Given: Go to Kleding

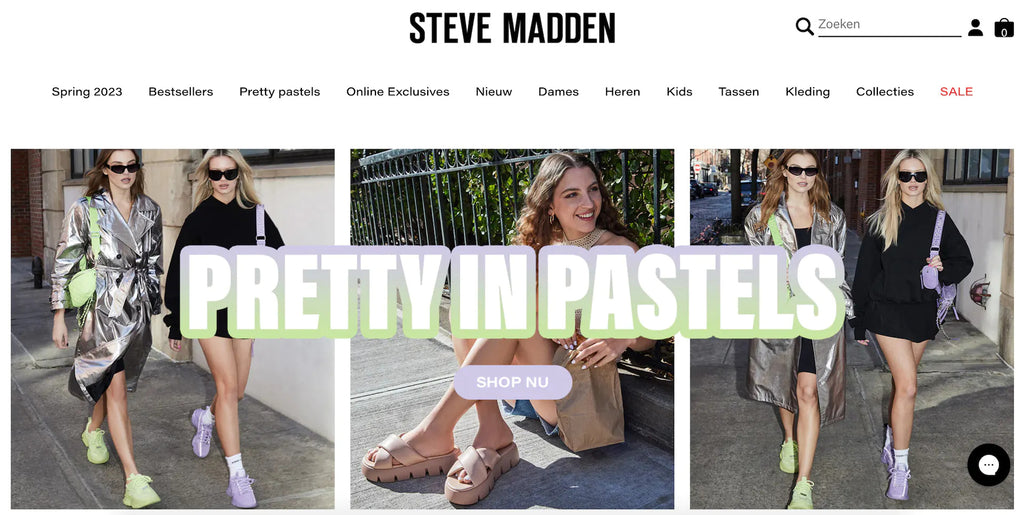Looking at the screenshot, I should 807,92.
